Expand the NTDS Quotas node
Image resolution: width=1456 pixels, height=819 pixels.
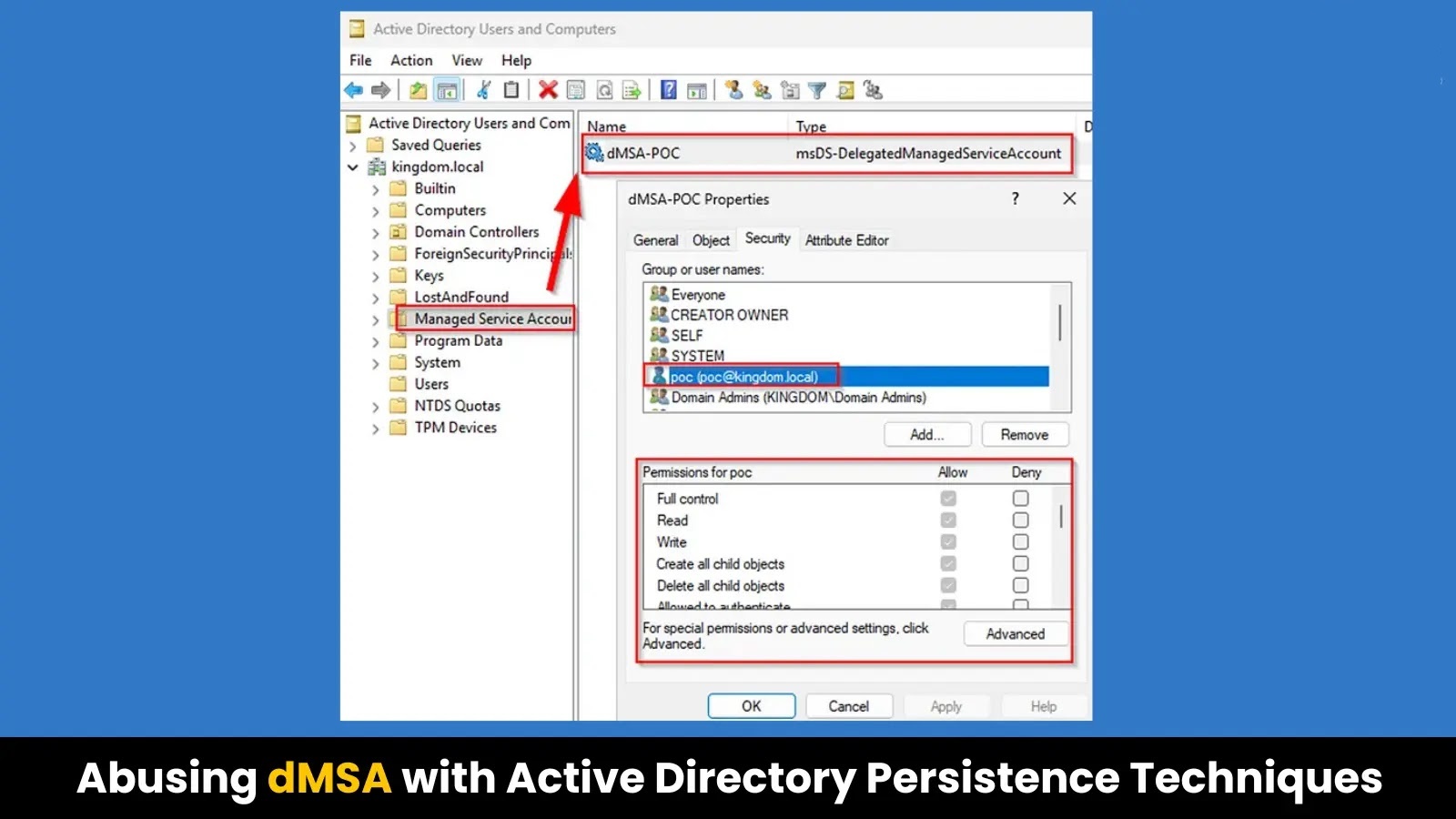375,407
